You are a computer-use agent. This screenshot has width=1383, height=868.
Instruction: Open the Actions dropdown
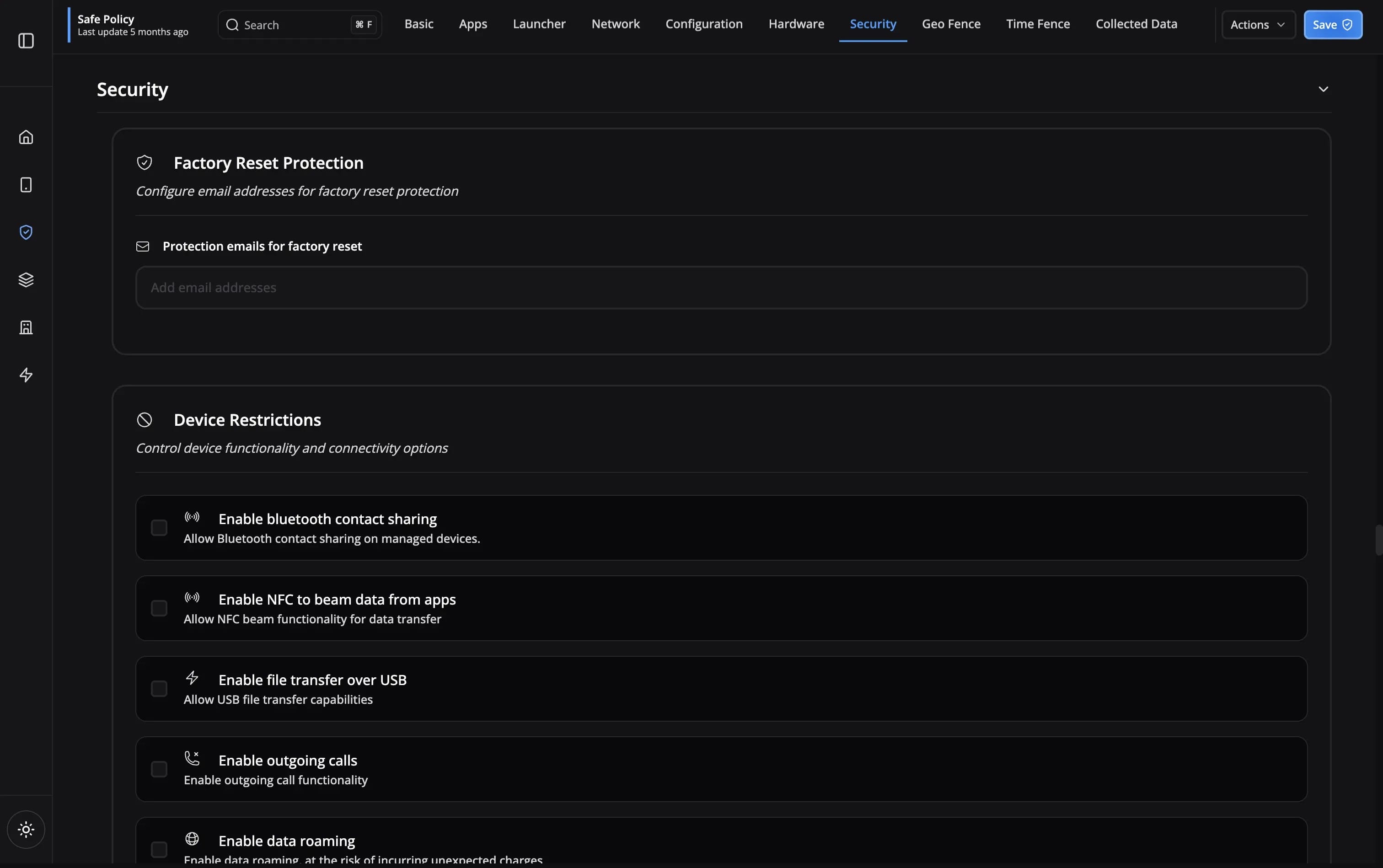[x=1258, y=25]
